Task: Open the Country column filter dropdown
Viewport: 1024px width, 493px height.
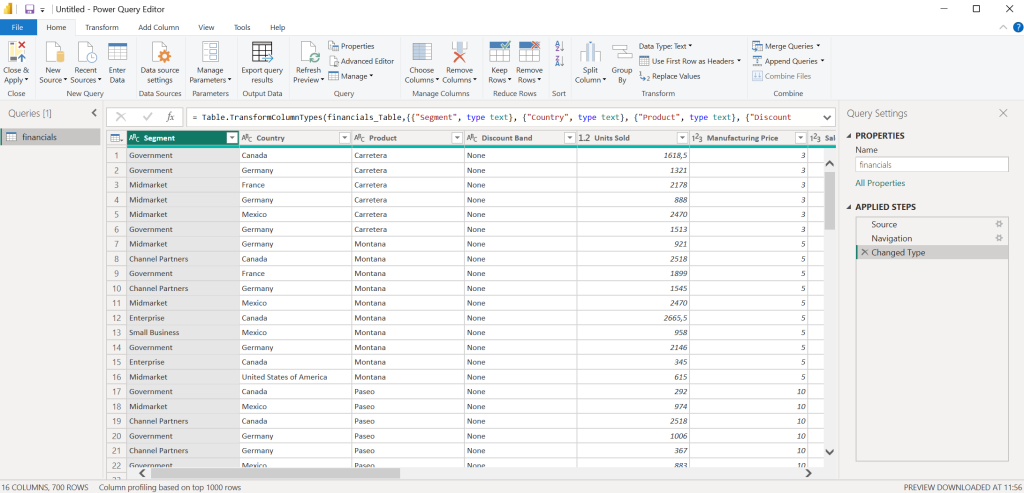Action: click(344, 138)
